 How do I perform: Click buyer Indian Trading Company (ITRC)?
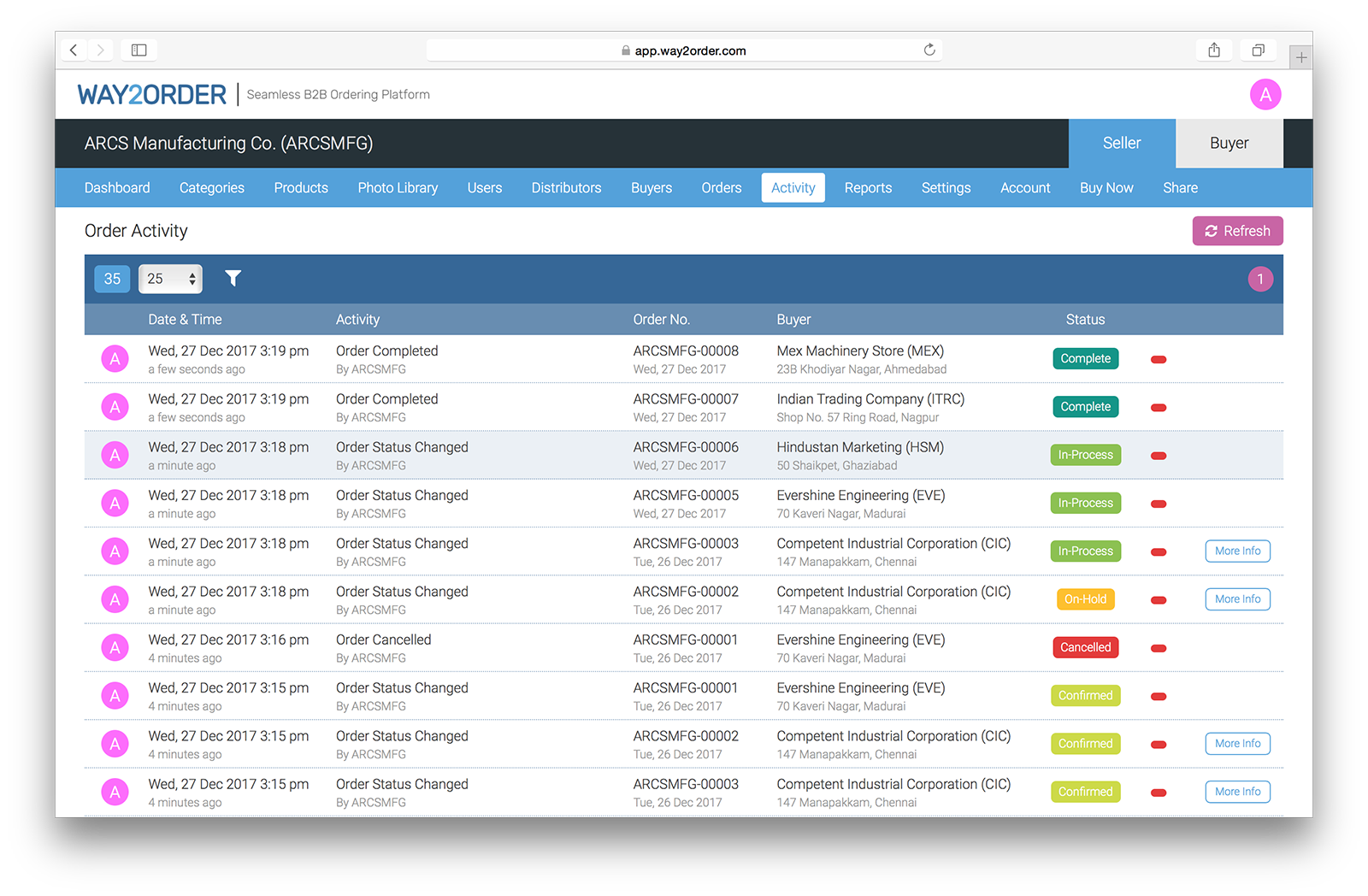(870, 399)
